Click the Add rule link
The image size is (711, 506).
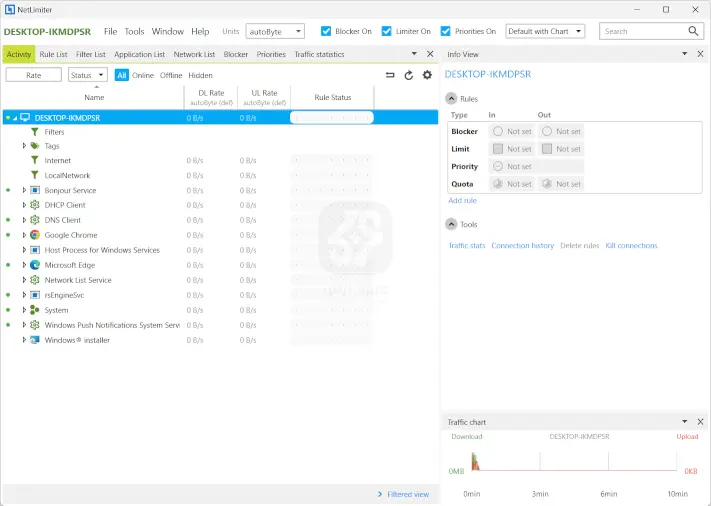coord(462,200)
